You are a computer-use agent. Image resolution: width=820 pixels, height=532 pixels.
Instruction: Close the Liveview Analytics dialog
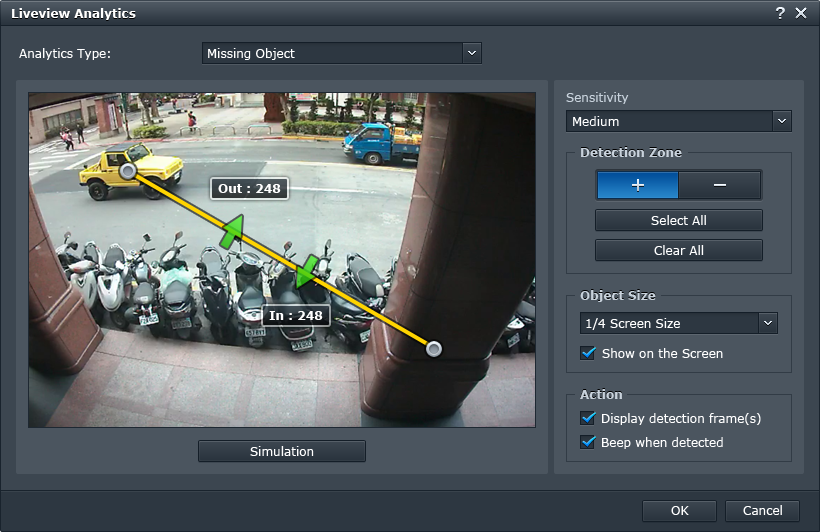(x=801, y=13)
